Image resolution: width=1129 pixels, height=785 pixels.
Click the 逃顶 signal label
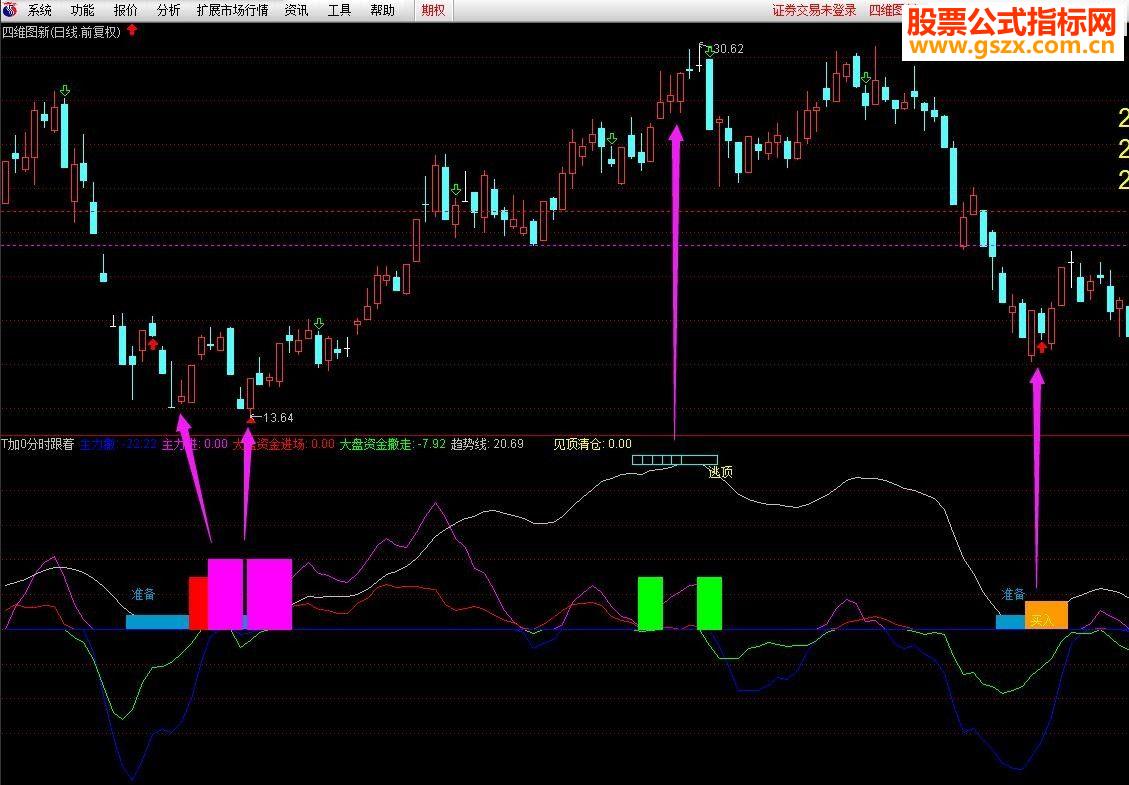point(721,472)
